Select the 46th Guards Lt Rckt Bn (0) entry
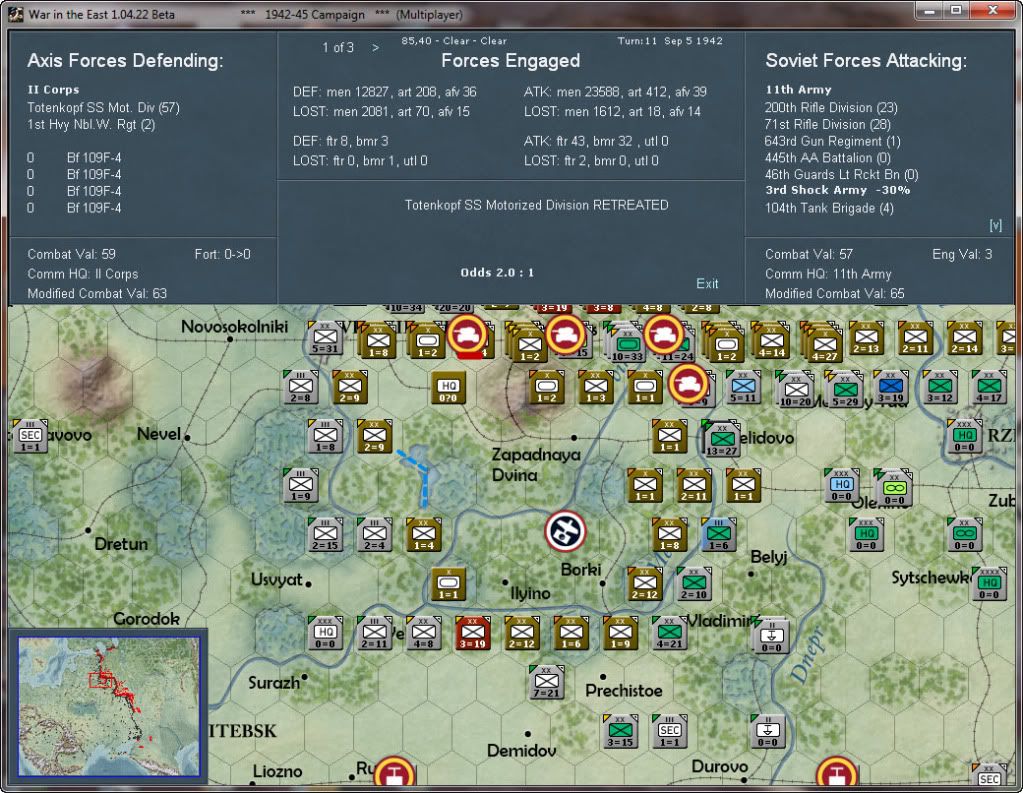This screenshot has width=1023, height=793. tap(841, 174)
